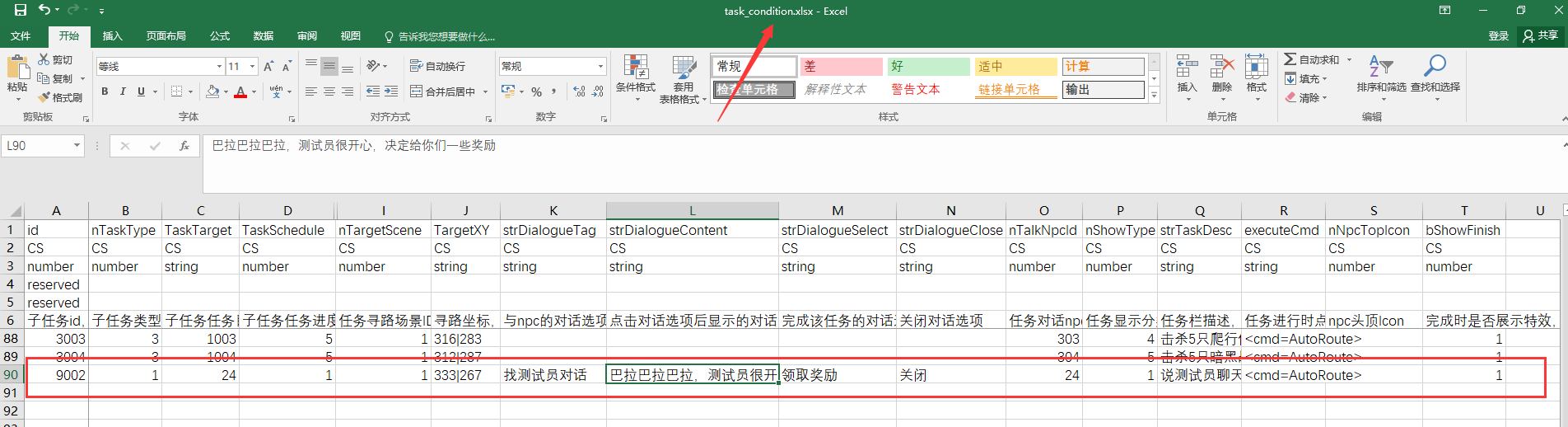Click the percent style icon
The image size is (1568, 427).
[536, 91]
